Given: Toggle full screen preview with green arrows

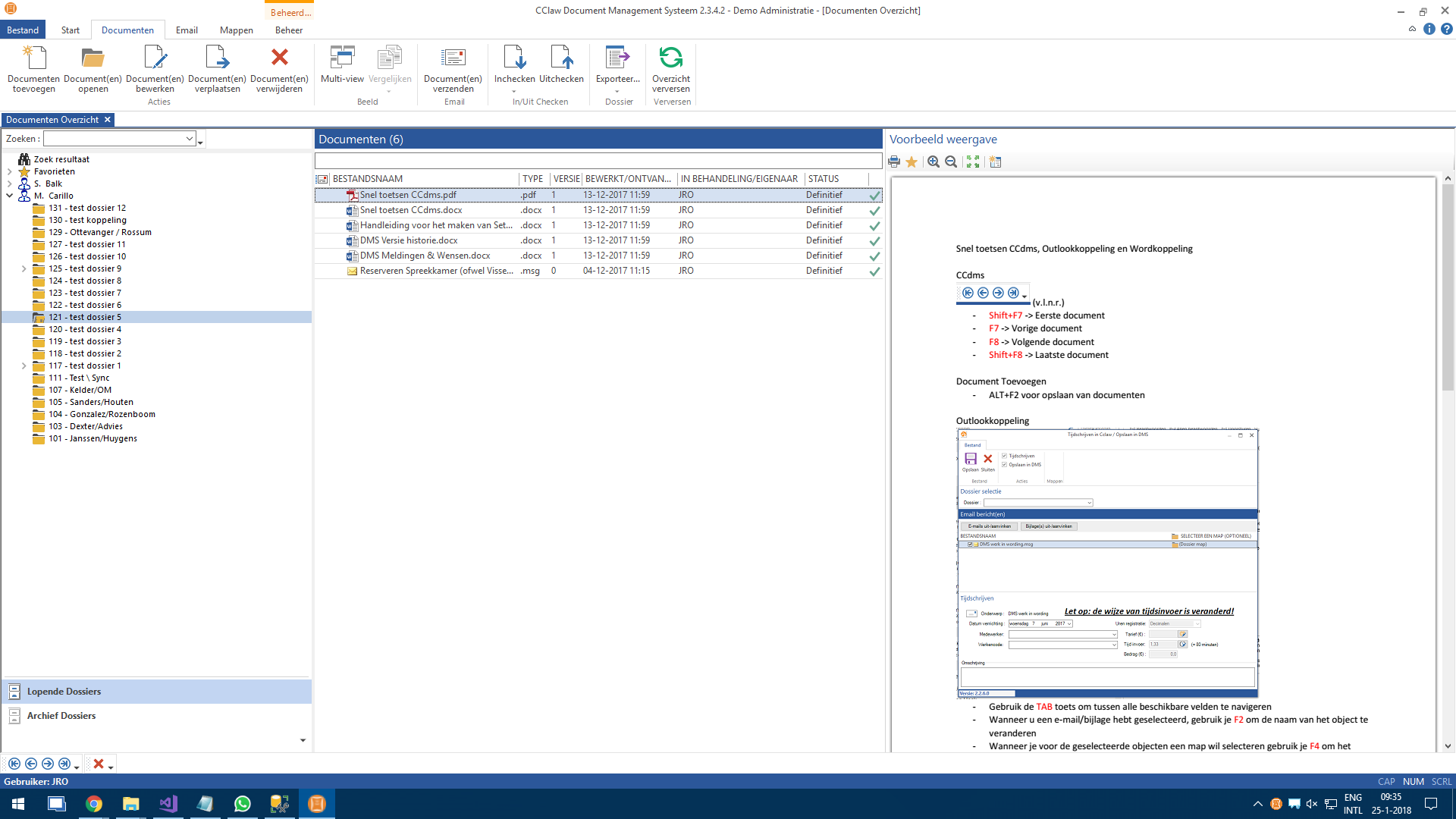Looking at the screenshot, I should [x=973, y=162].
